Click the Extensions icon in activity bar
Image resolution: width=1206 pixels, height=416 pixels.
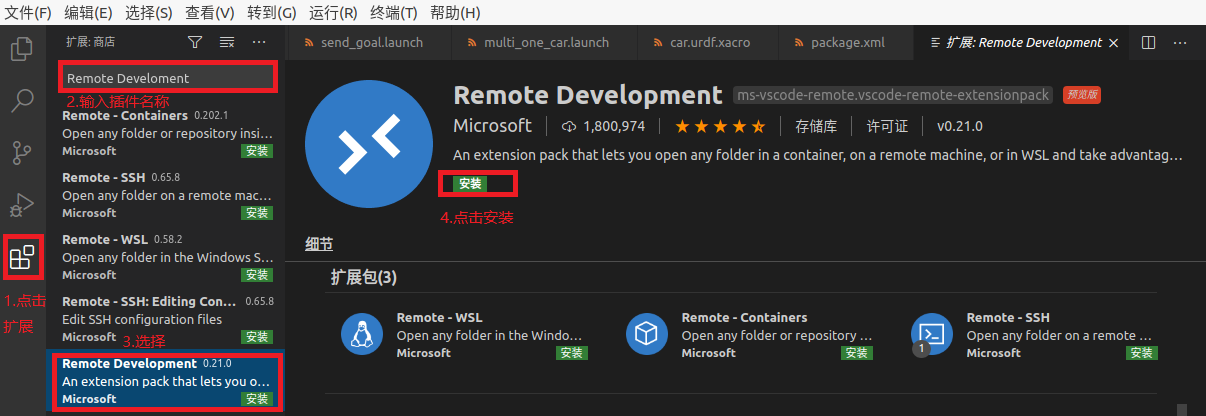pyautogui.click(x=22, y=257)
